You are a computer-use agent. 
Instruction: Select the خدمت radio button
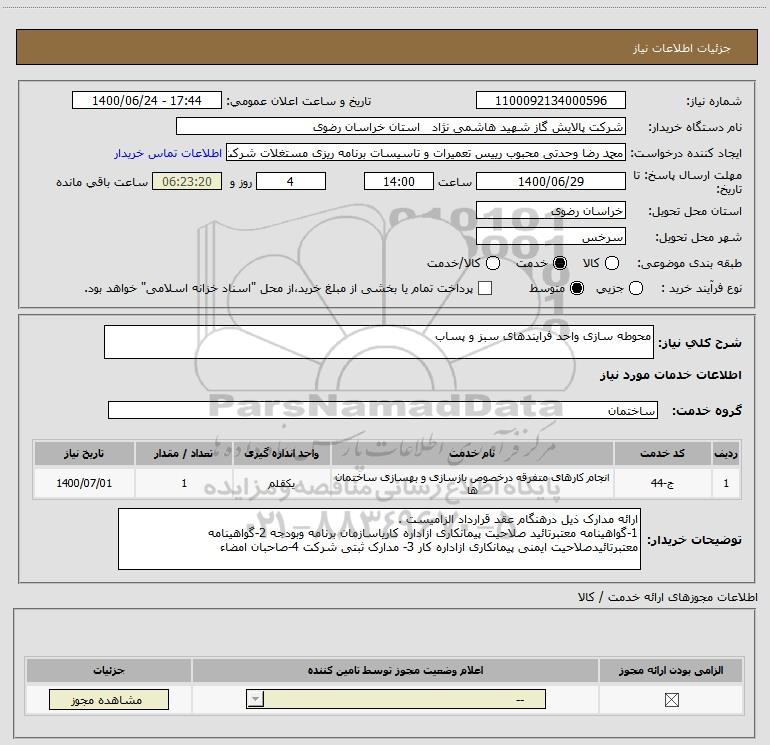tap(560, 263)
